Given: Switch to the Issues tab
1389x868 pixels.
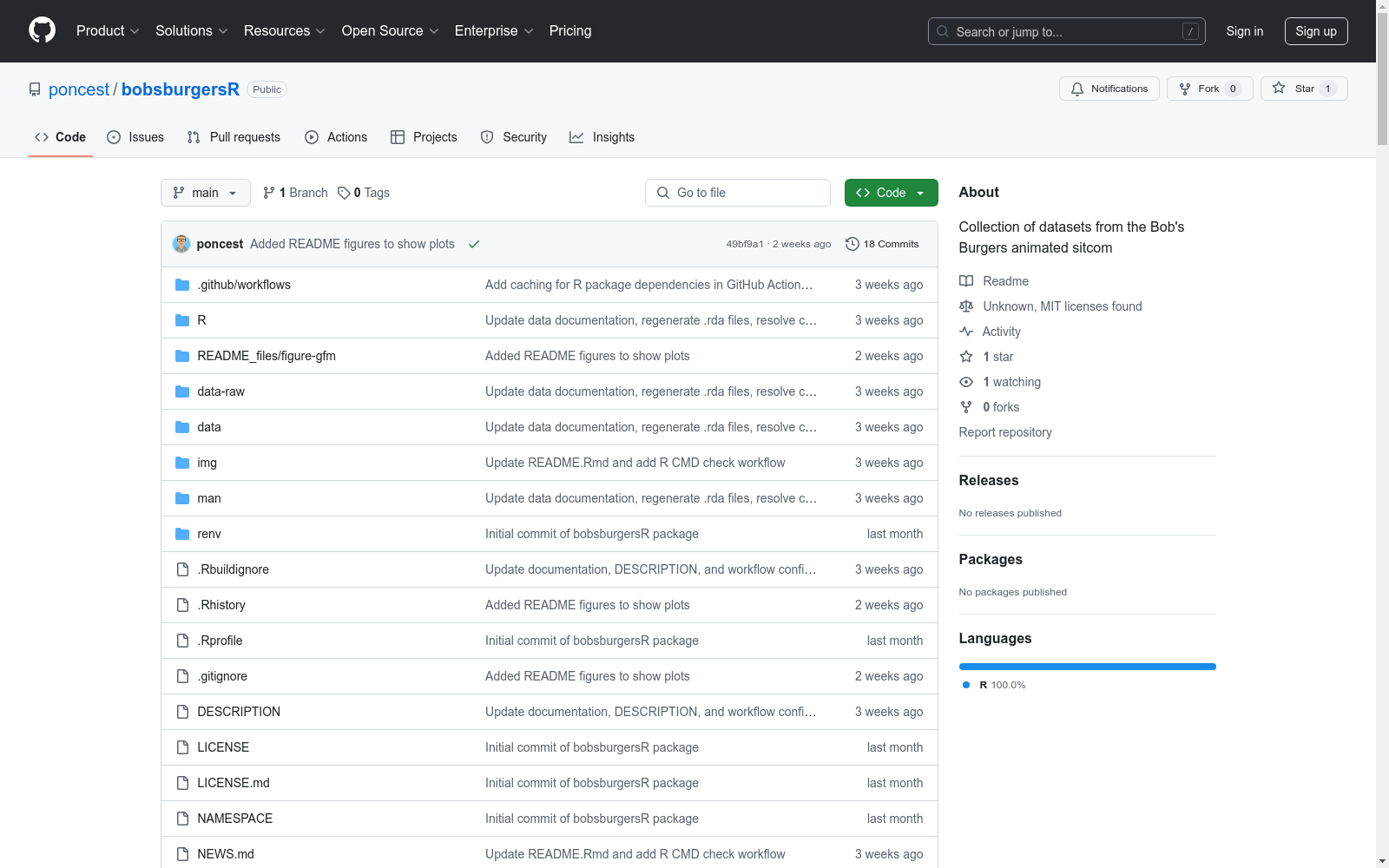Looking at the screenshot, I should pos(135,137).
